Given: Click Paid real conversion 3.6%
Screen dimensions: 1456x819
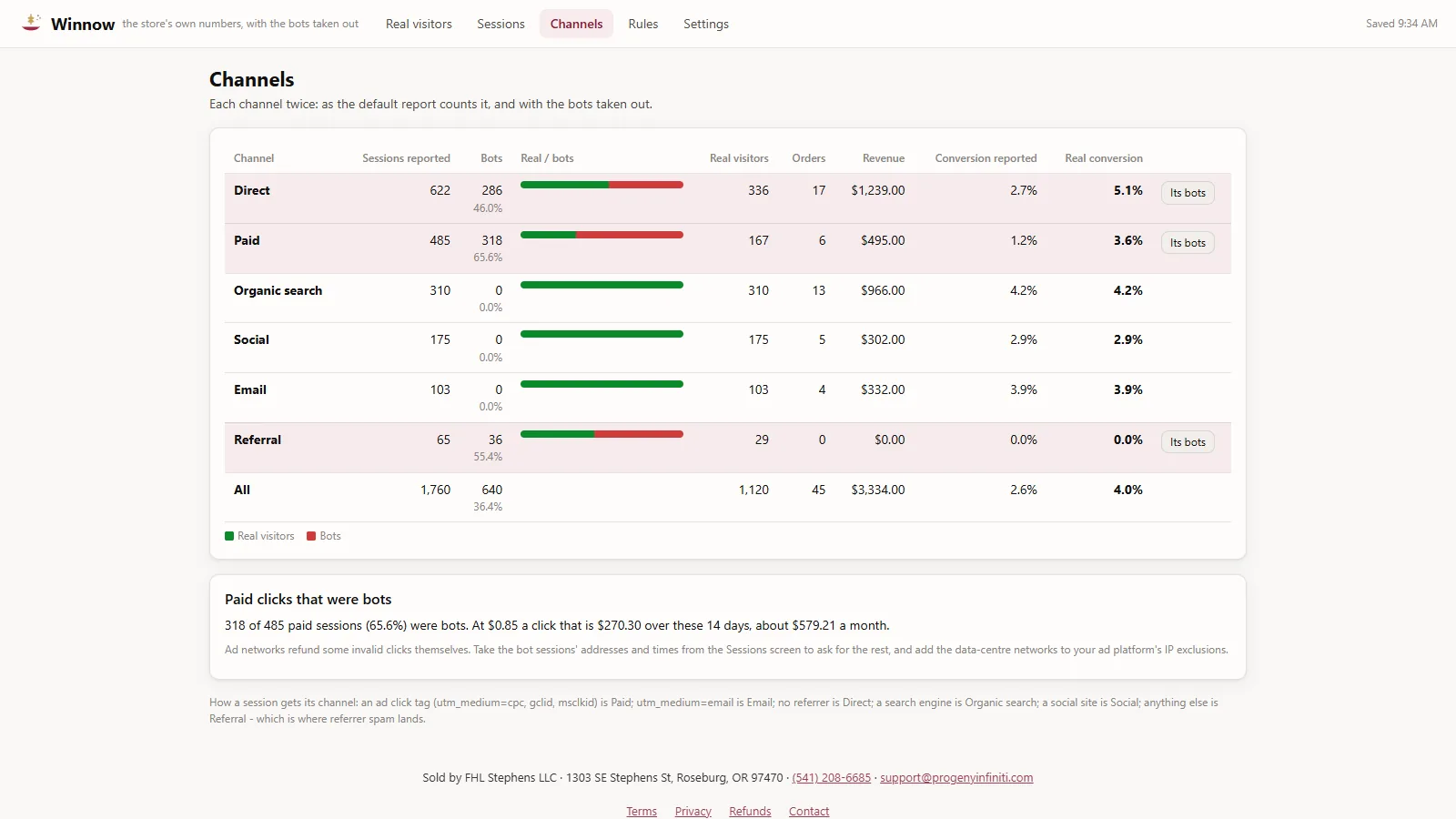Looking at the screenshot, I should coord(1128,241).
